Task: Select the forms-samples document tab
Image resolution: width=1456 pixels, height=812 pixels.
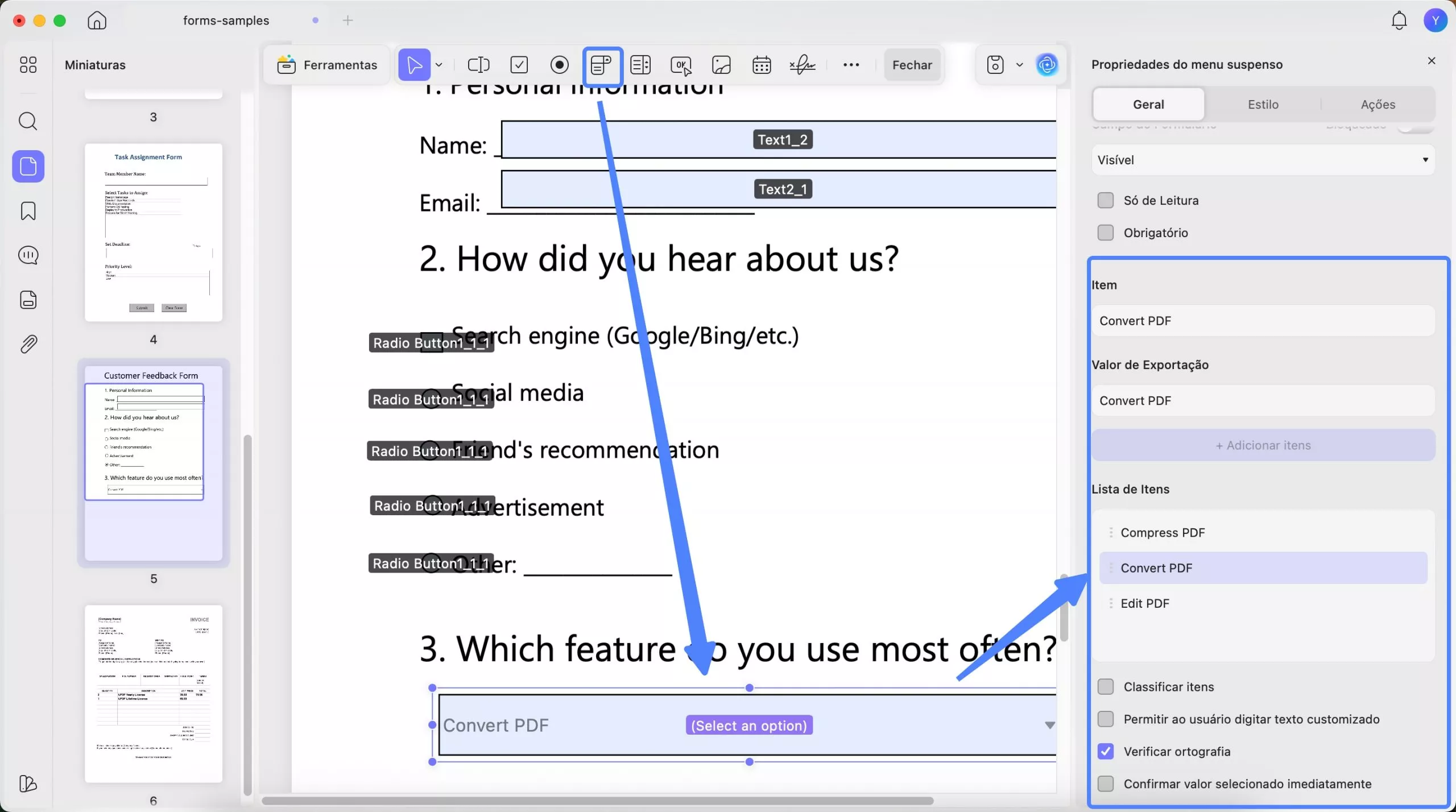Action: click(x=226, y=20)
